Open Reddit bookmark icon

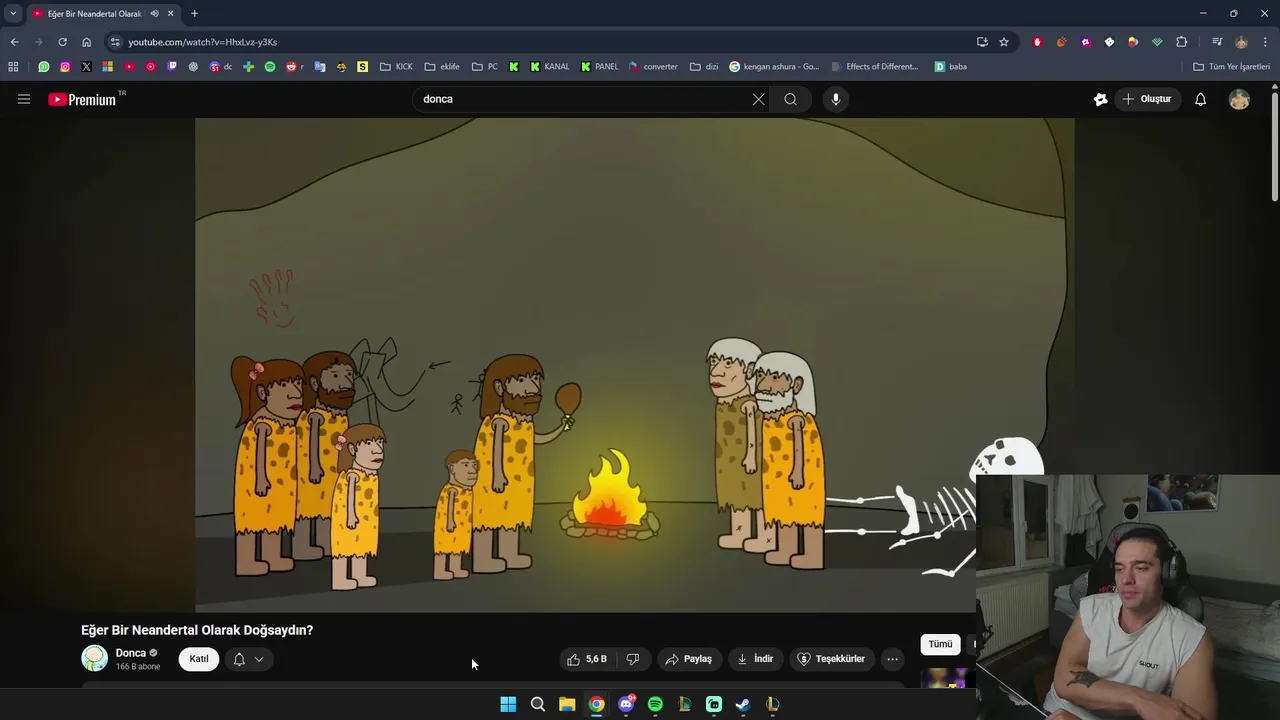[291, 67]
